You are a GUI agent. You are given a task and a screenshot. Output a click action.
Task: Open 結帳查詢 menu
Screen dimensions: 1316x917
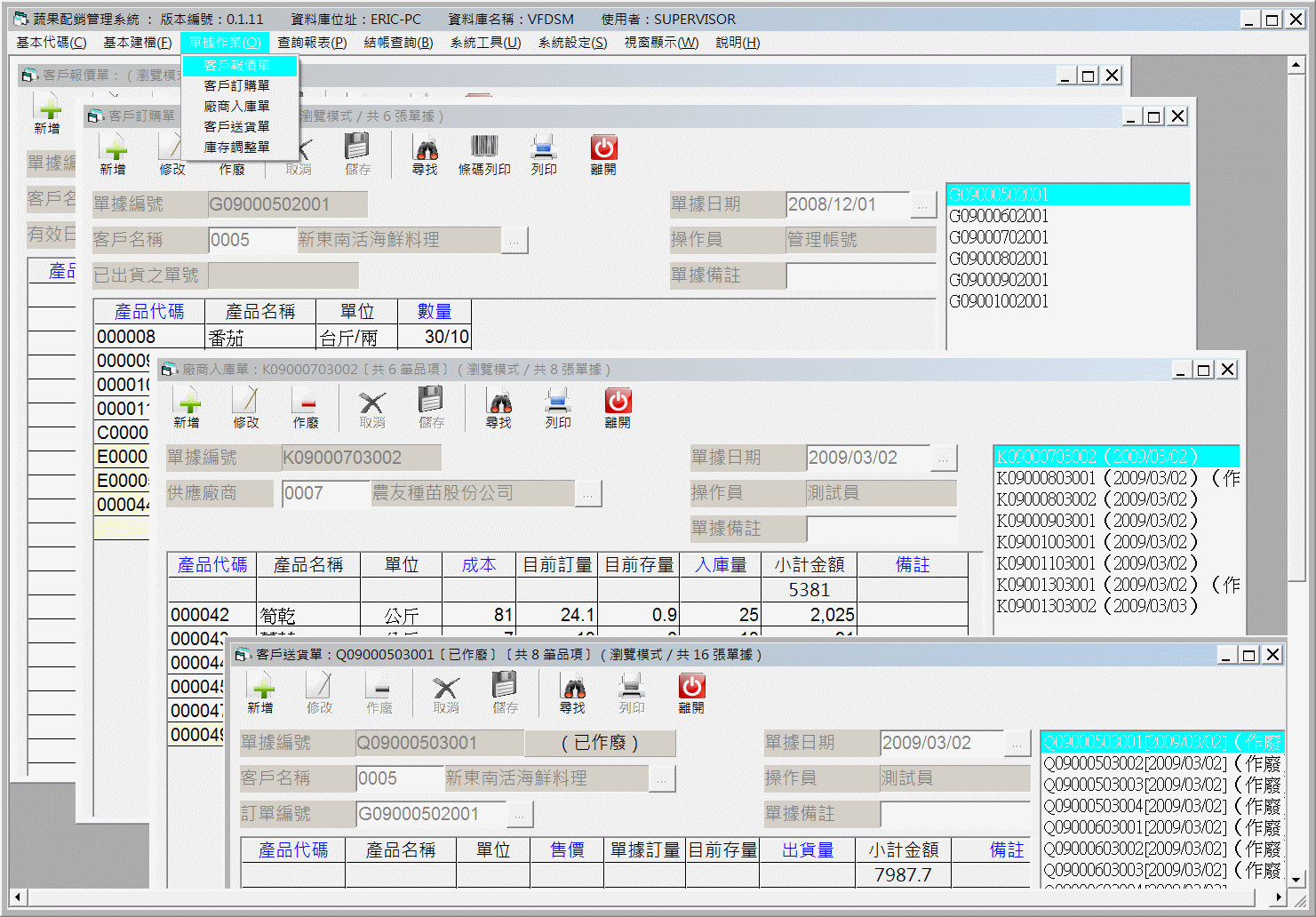(399, 43)
